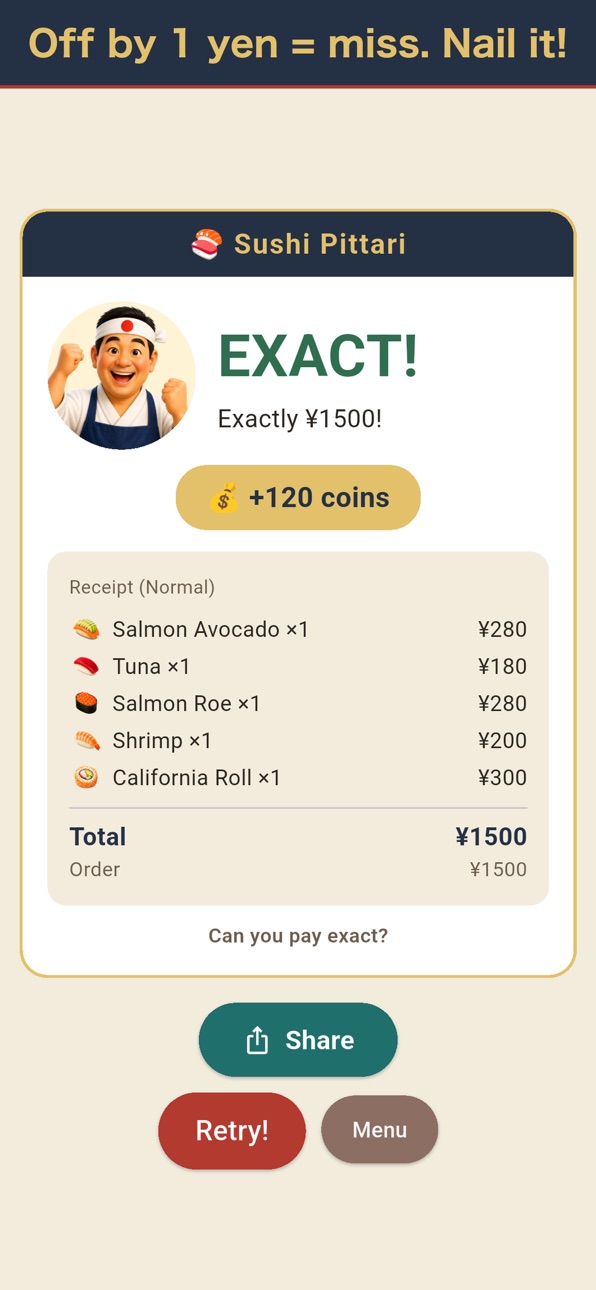Select the California Roll ¥300 price

502,778
